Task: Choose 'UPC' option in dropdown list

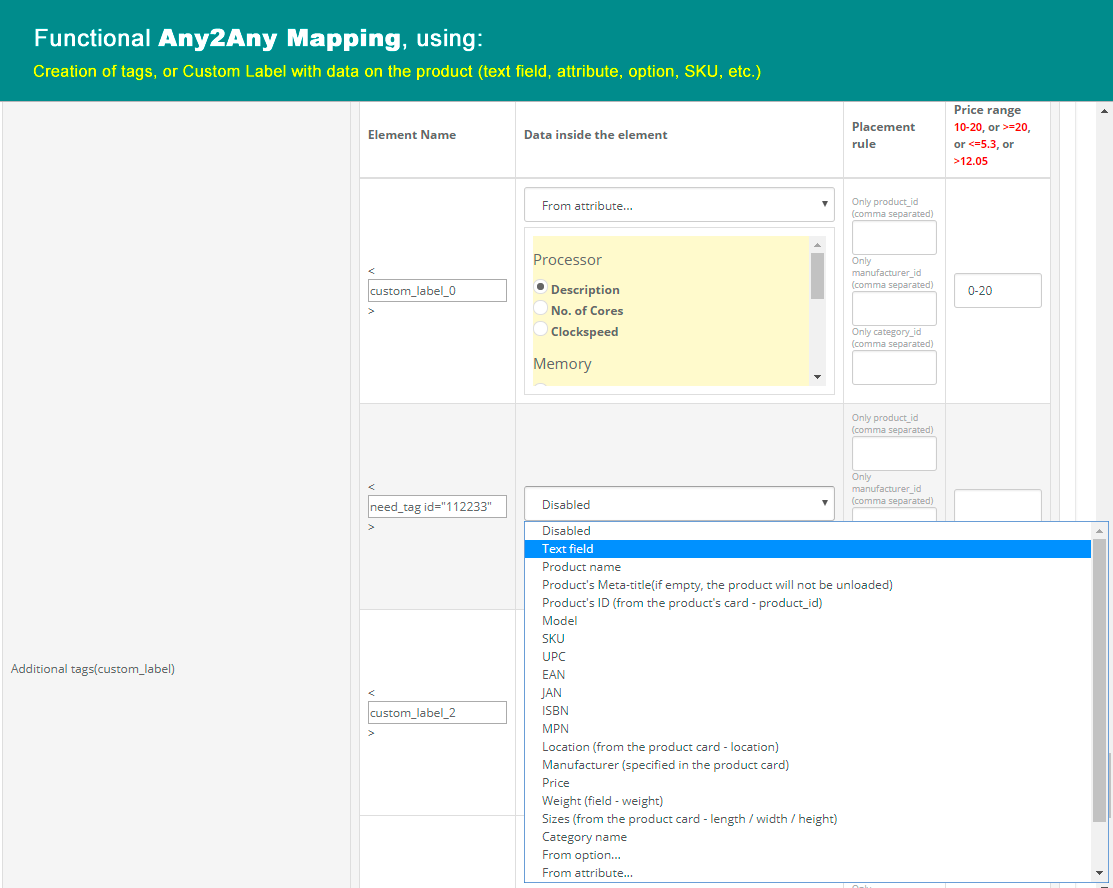Action: click(808, 657)
